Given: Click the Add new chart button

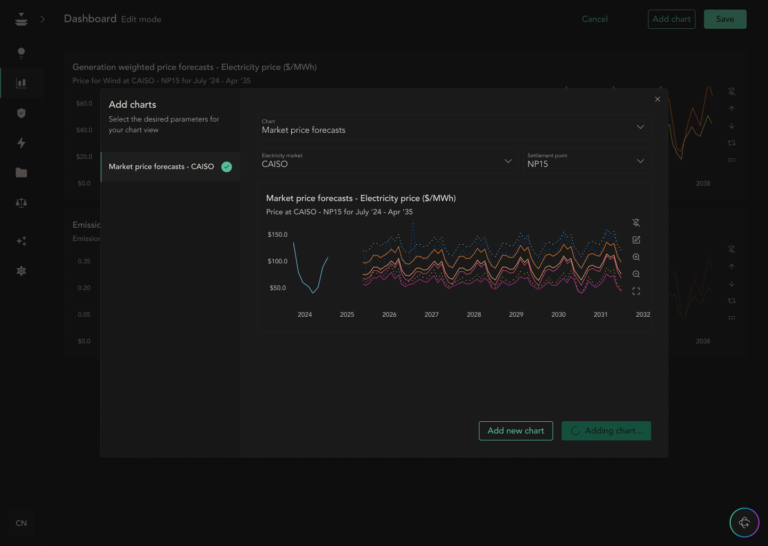Looking at the screenshot, I should (x=516, y=431).
